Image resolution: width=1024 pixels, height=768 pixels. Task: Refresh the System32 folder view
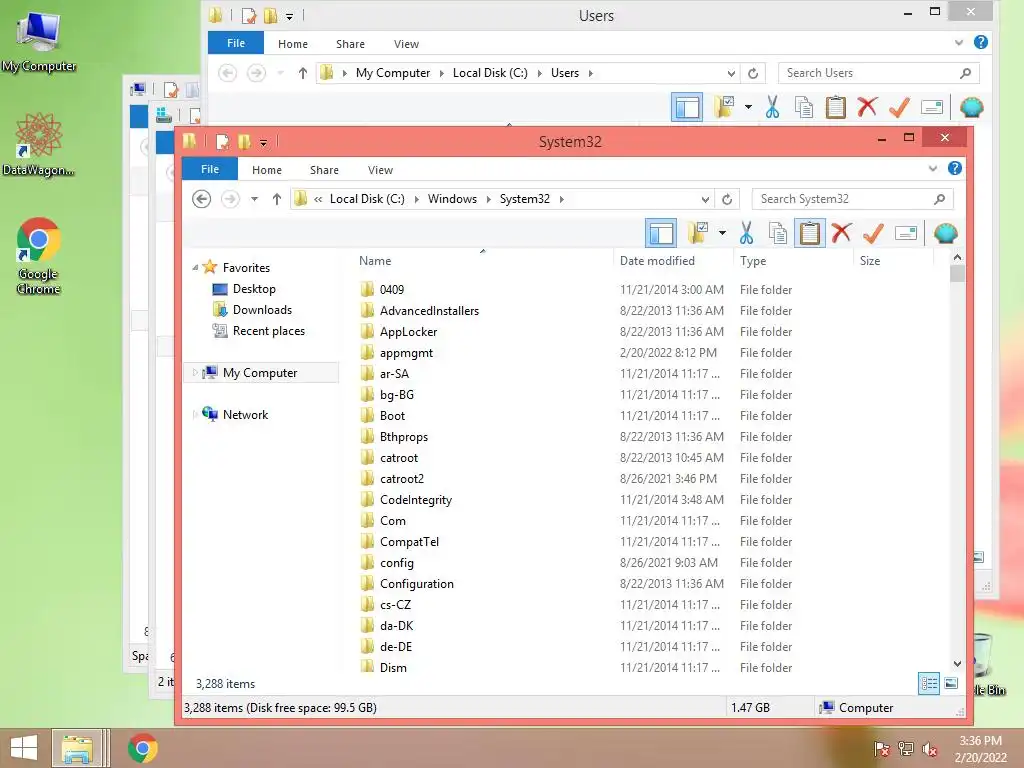click(727, 199)
